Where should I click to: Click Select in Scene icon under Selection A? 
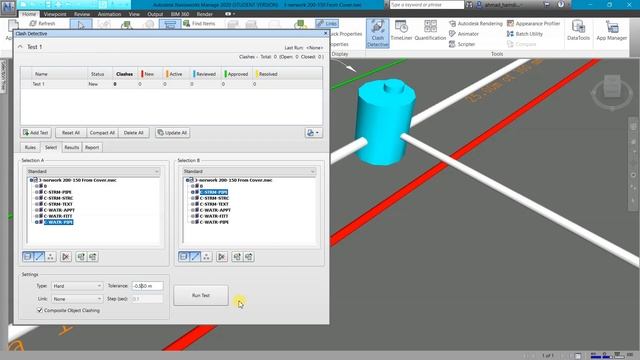click(x=93, y=257)
